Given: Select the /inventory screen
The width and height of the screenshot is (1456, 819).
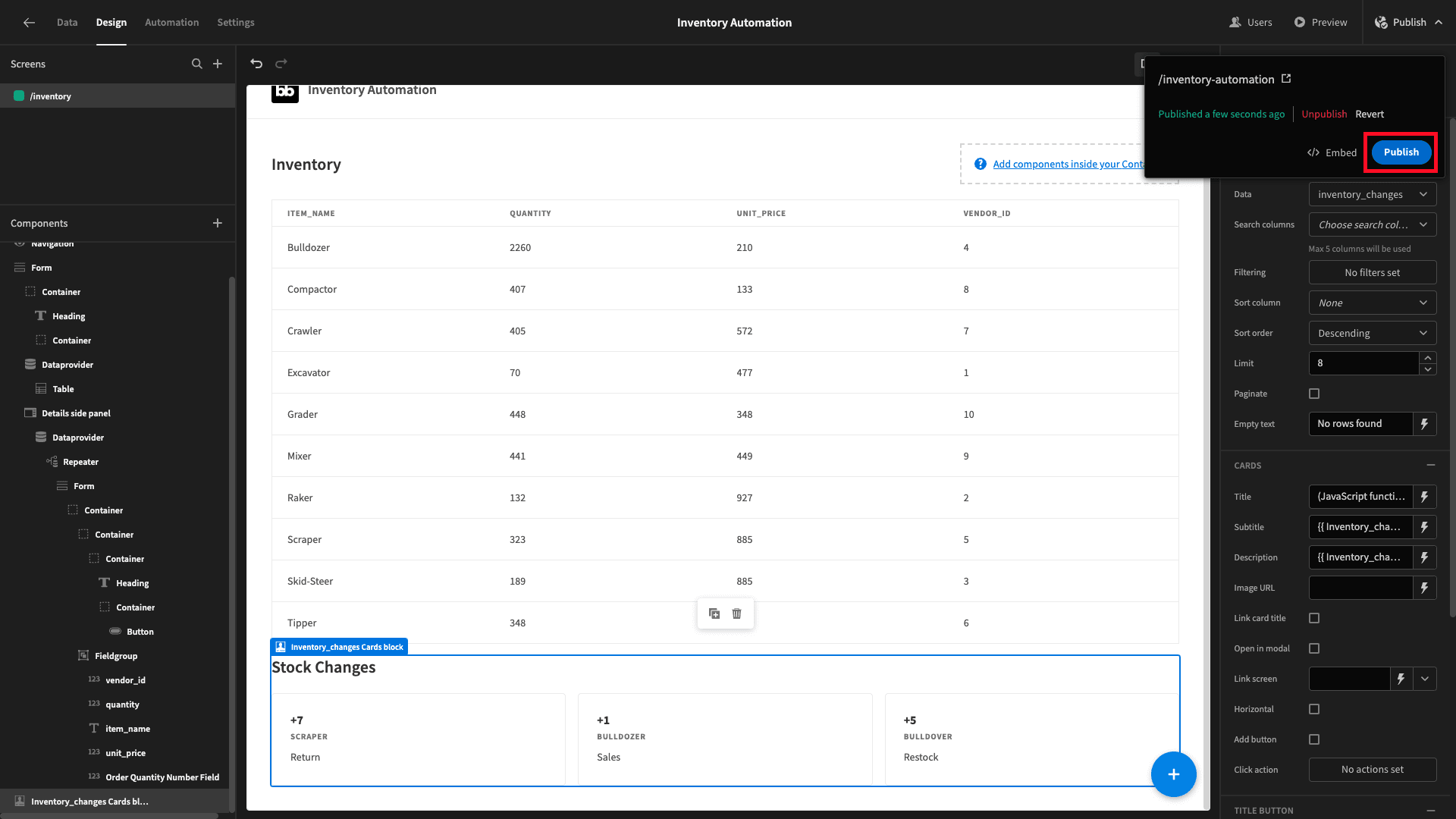Looking at the screenshot, I should 118,96.
